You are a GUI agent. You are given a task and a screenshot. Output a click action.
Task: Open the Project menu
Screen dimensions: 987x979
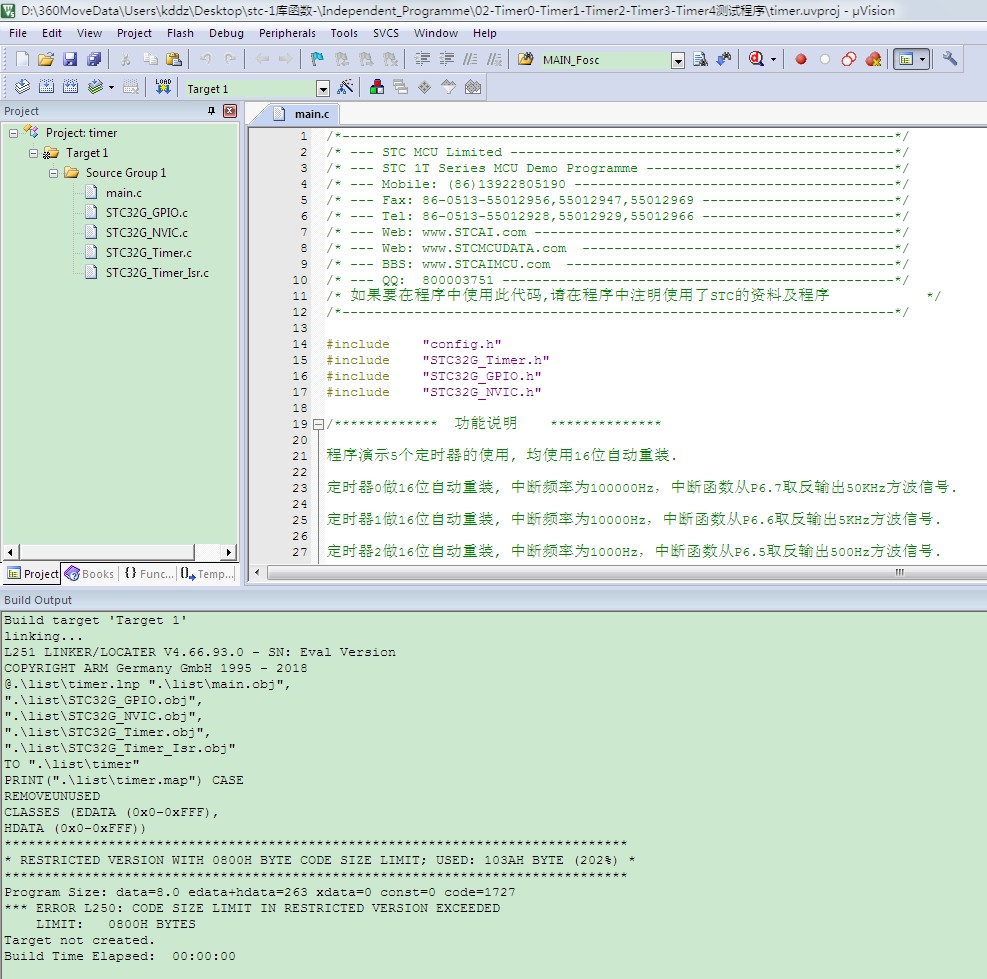pos(134,33)
